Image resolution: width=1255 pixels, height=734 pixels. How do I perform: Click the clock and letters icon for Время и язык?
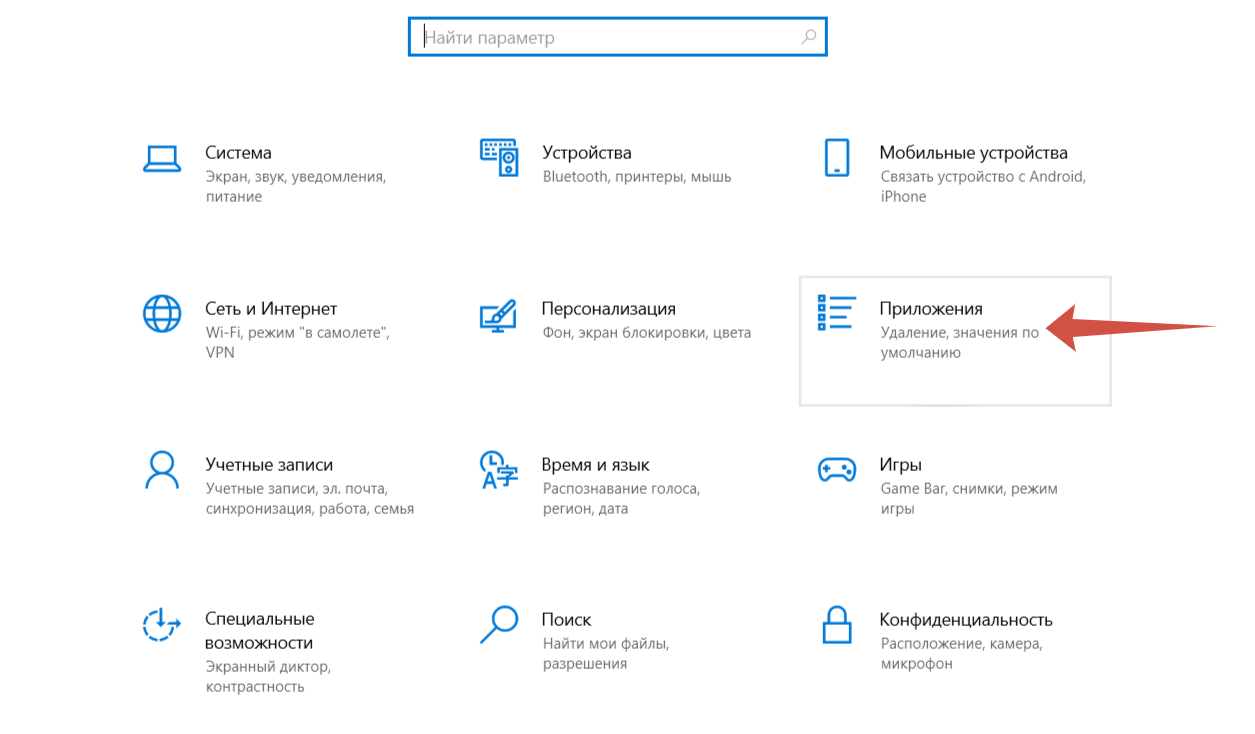[x=499, y=469]
